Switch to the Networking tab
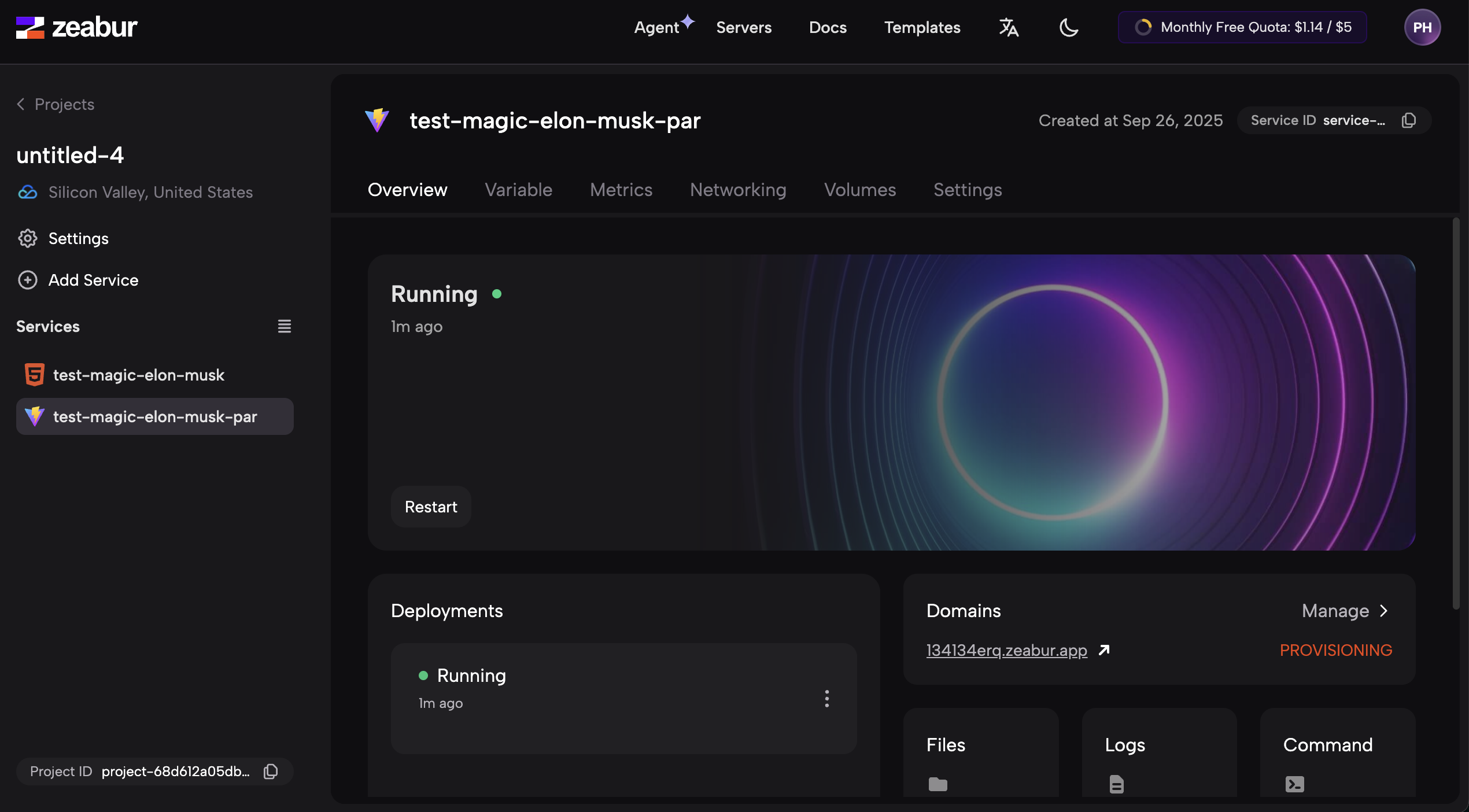 point(737,190)
